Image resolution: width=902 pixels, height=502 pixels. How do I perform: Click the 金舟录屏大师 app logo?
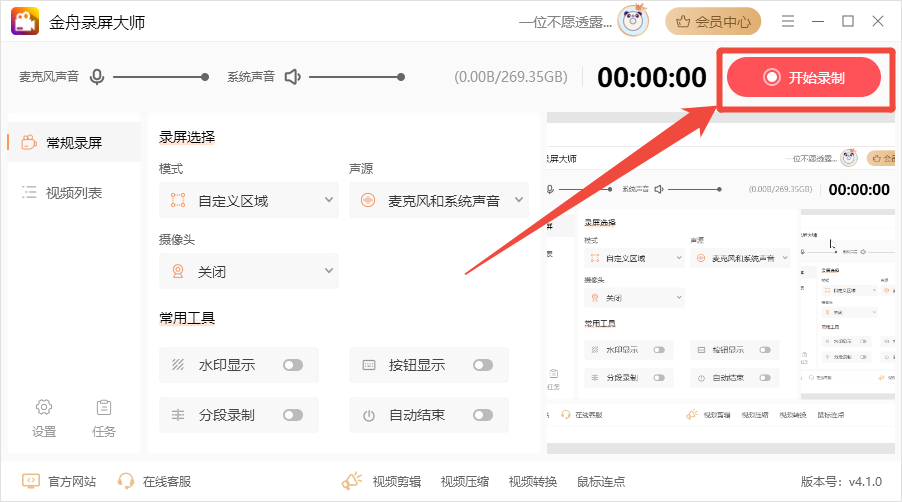[25, 21]
